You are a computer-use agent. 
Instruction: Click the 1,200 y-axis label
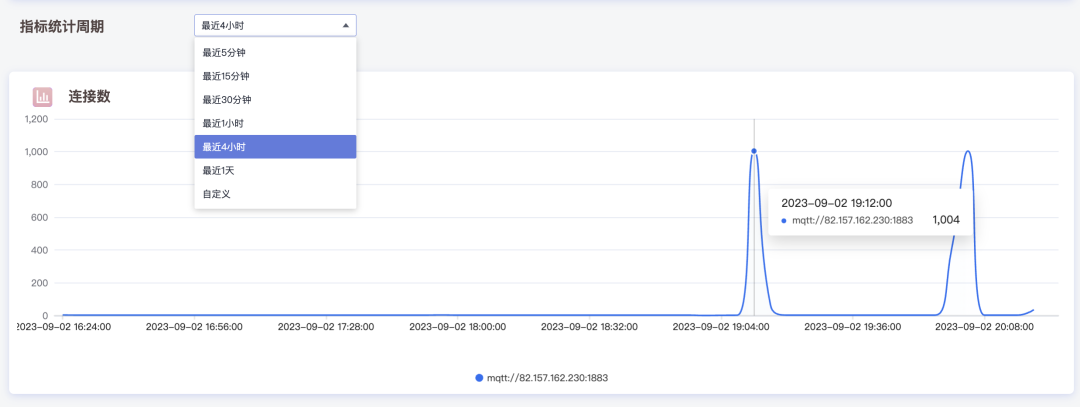pos(36,119)
